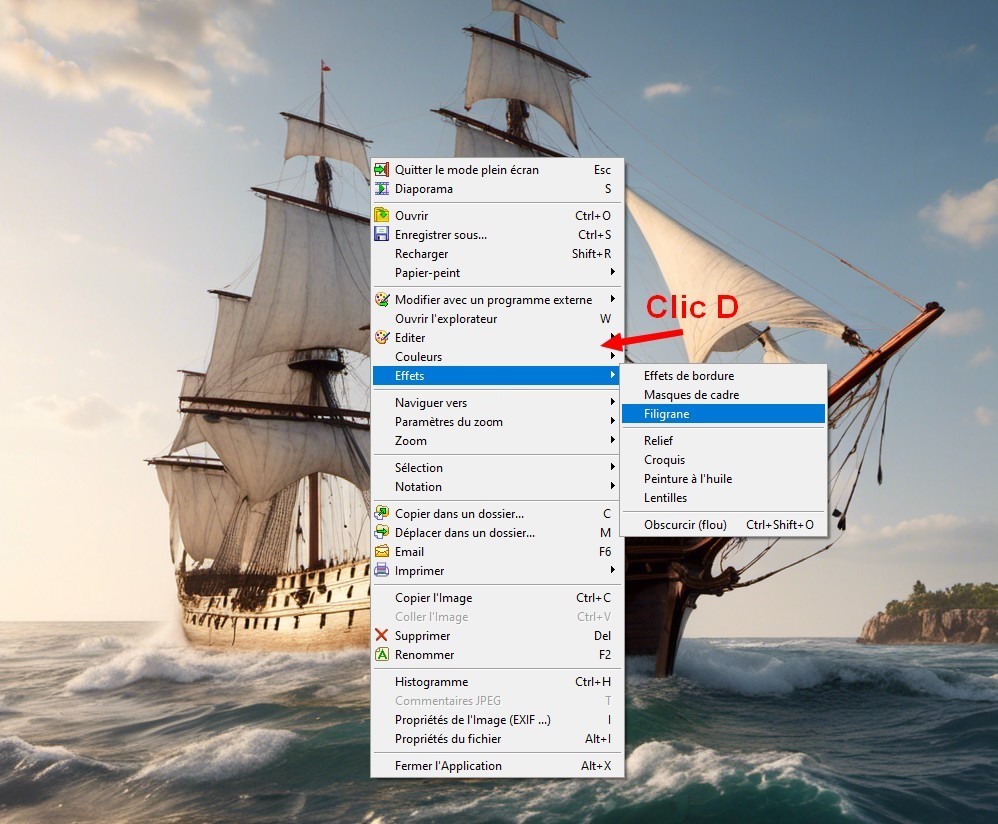The image size is (998, 824).
Task: Choose Quitter le mode plein écran
Action: (496, 170)
